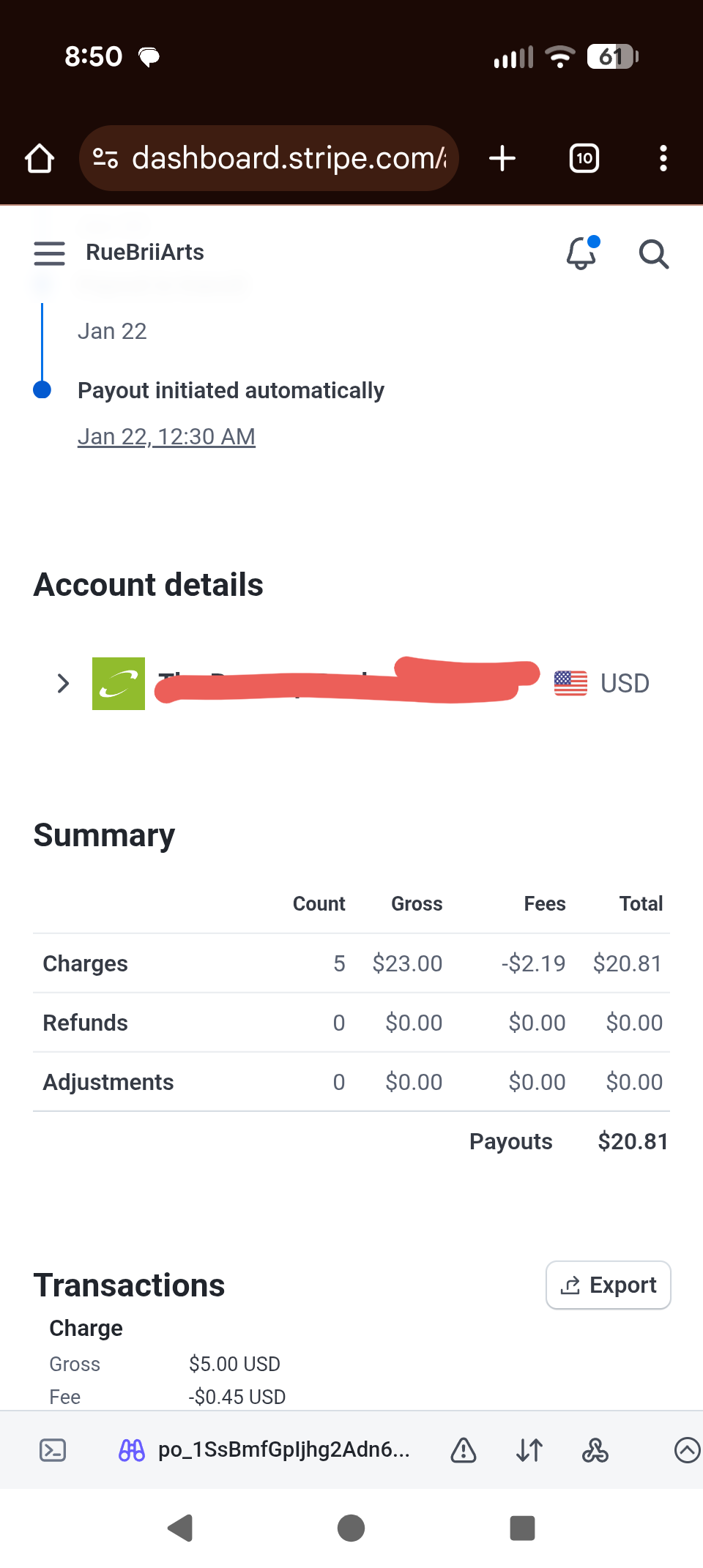Go to browser home page
Screen dimensions: 703x1568
(x=40, y=158)
